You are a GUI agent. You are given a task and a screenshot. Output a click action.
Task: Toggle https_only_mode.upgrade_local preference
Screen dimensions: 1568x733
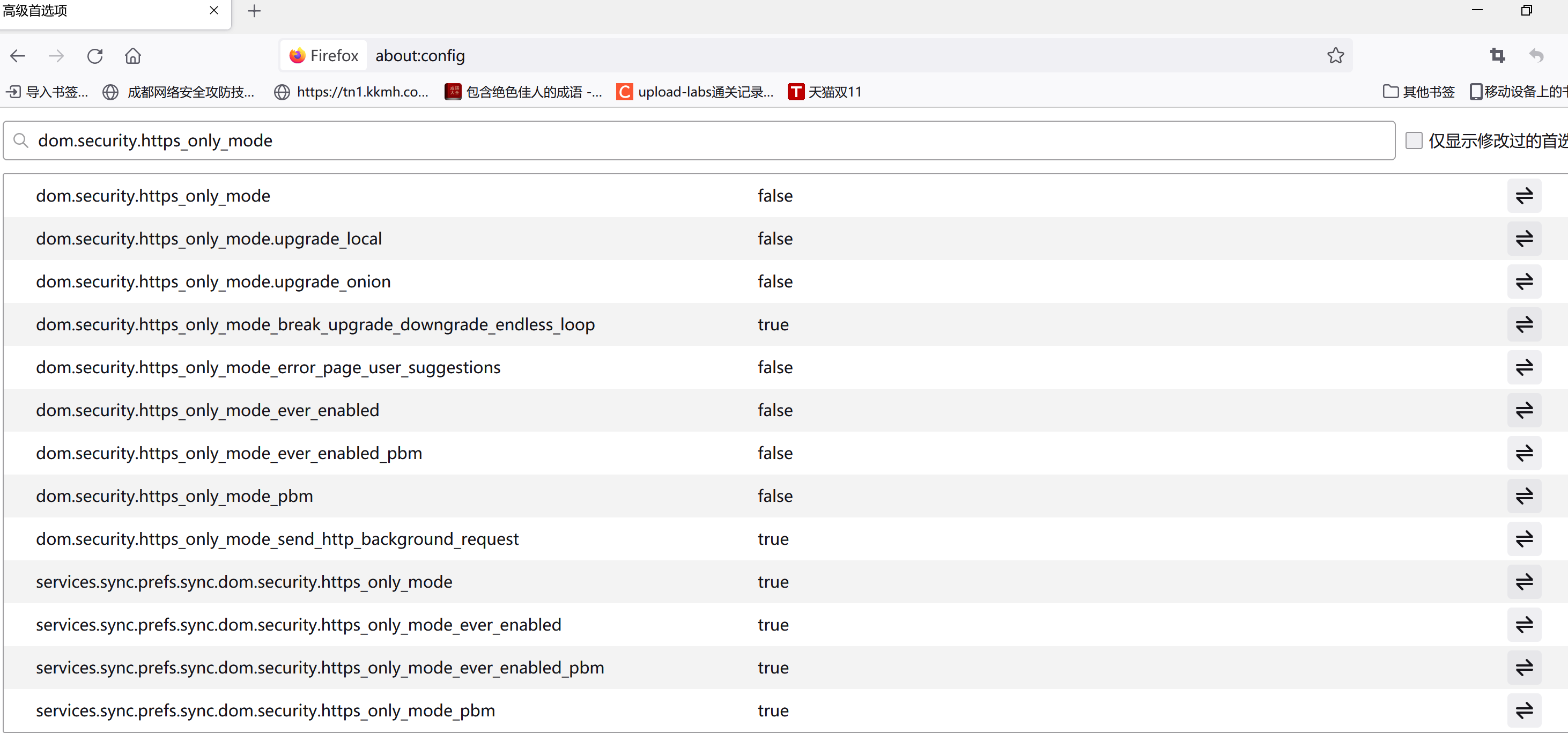(x=1523, y=239)
